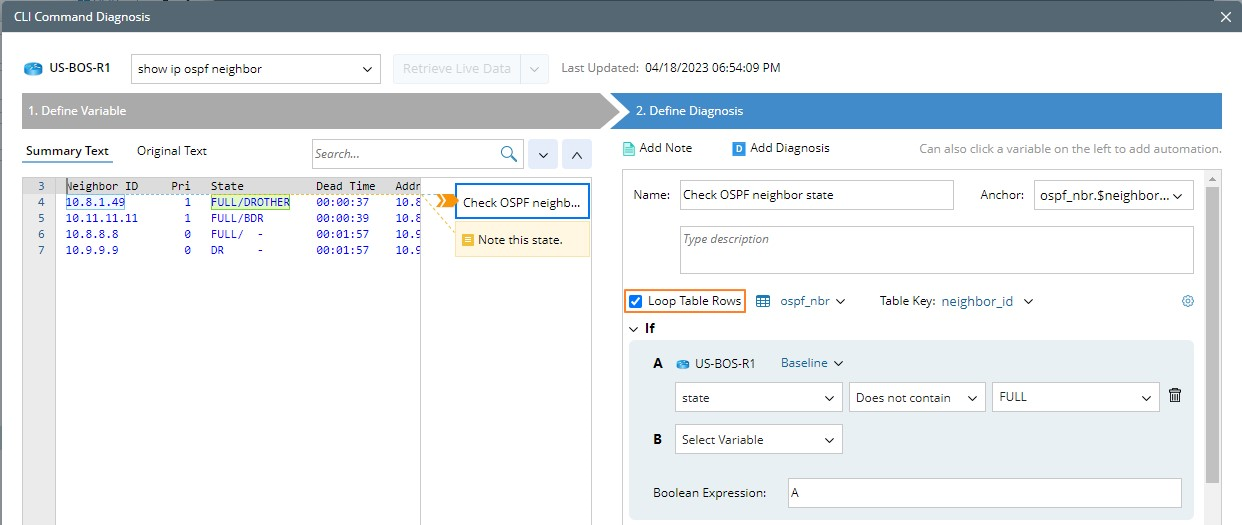
Task: Click the Add Diagnosis link
Action: [x=790, y=148]
